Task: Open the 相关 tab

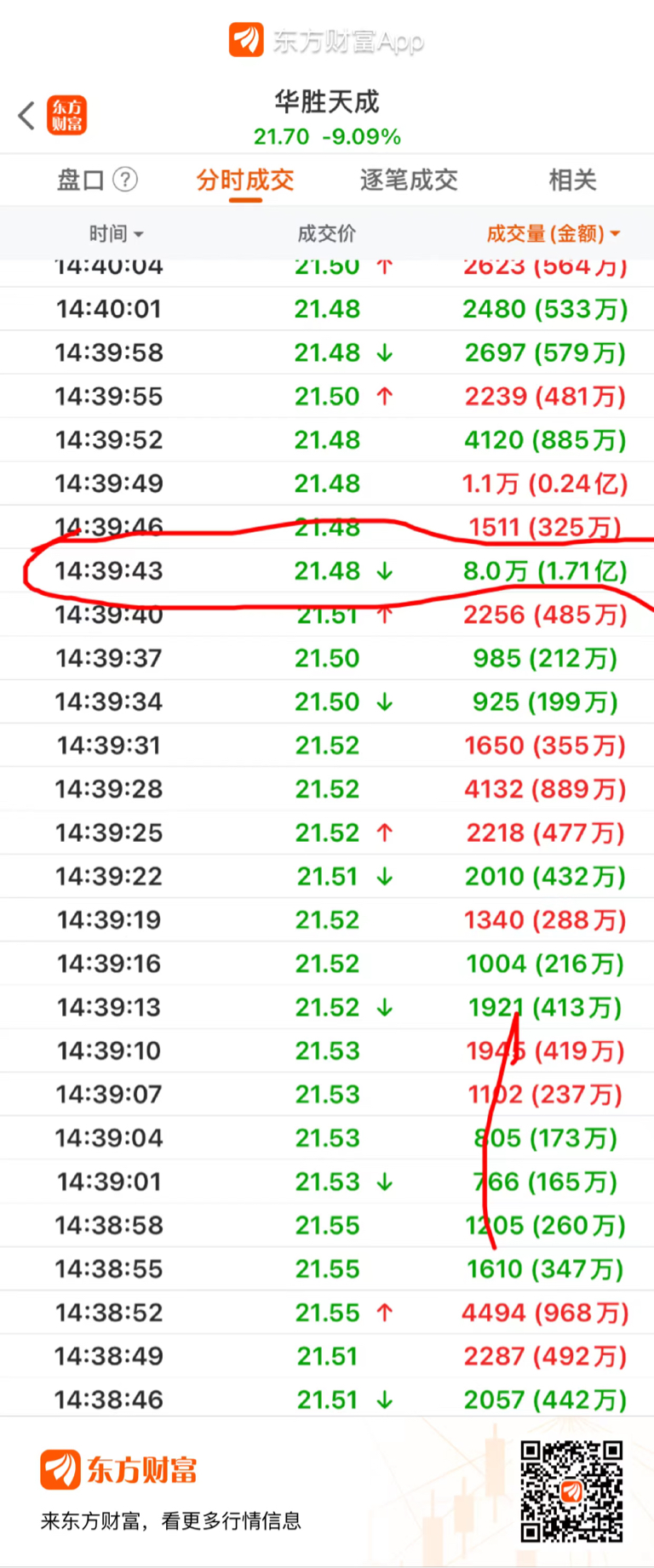Action: coord(572,180)
